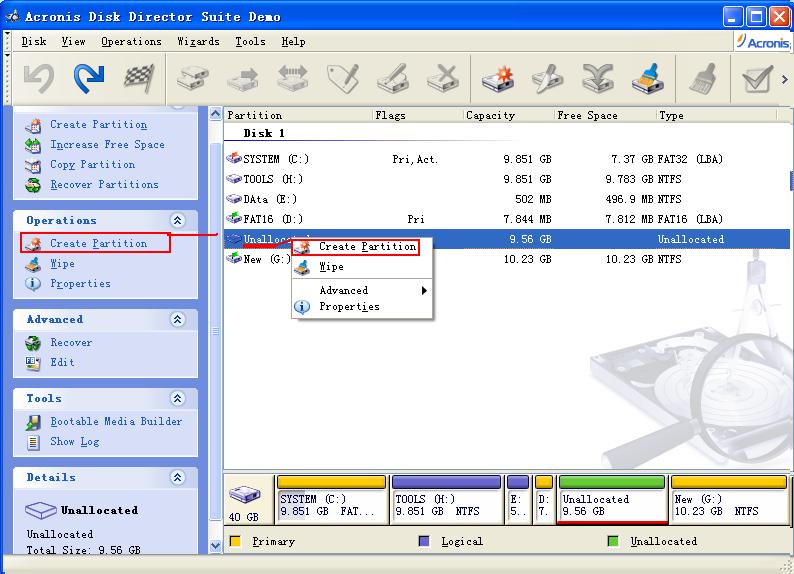Image resolution: width=794 pixels, height=574 pixels.
Task: Click the Acronis logo in menu bar
Action: 762,42
